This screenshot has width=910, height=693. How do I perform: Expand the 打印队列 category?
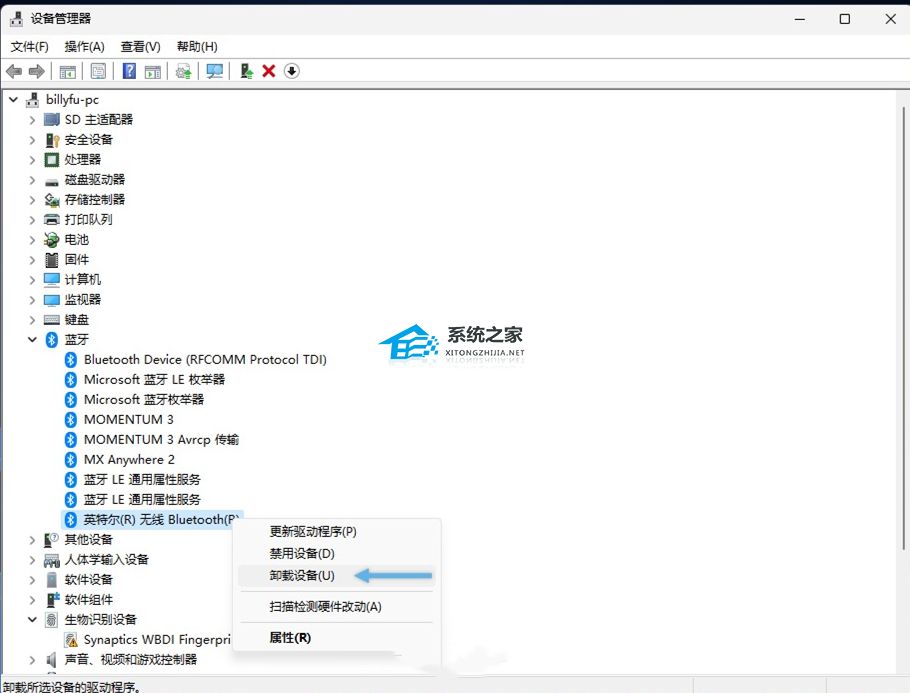coord(32,220)
